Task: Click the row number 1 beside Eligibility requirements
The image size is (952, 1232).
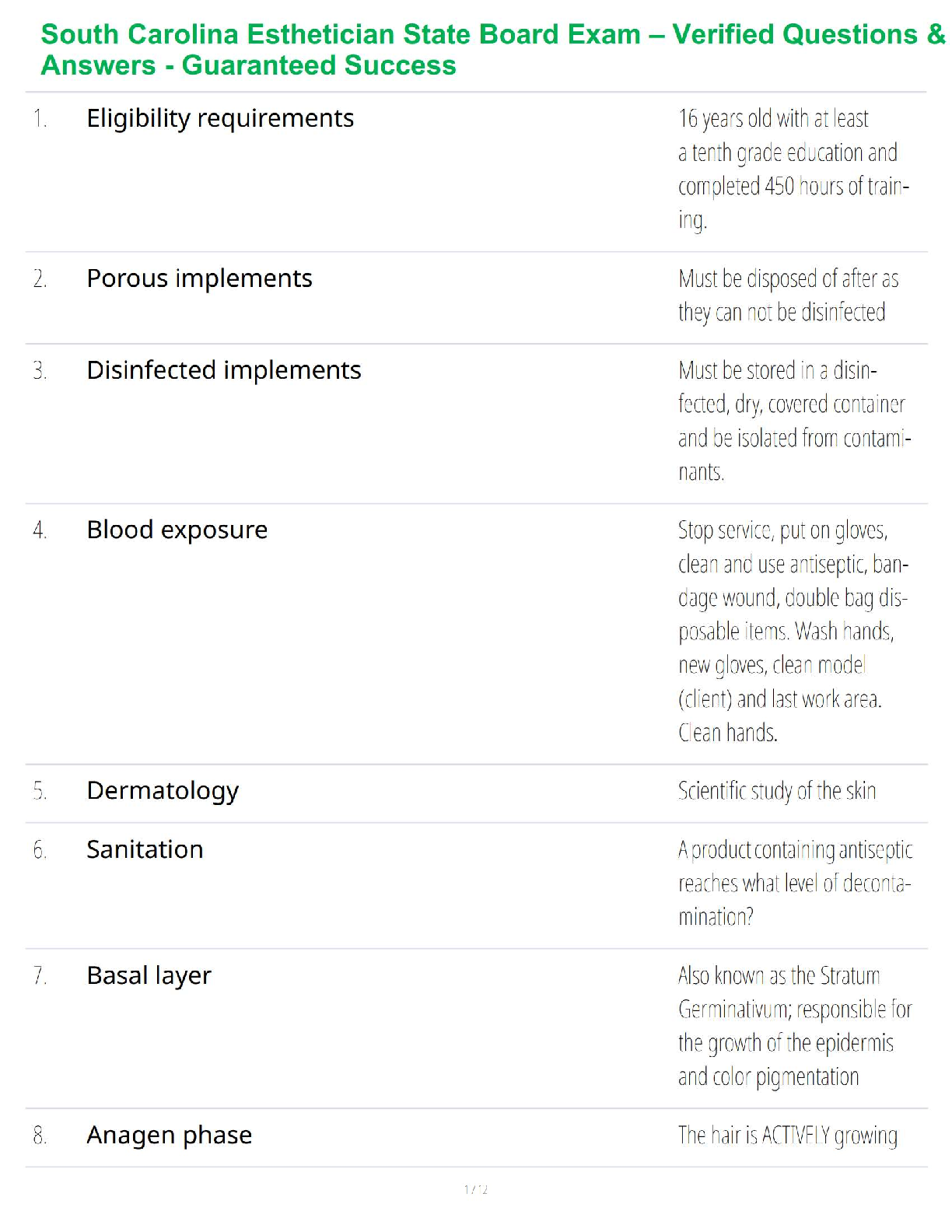Action: [x=40, y=119]
